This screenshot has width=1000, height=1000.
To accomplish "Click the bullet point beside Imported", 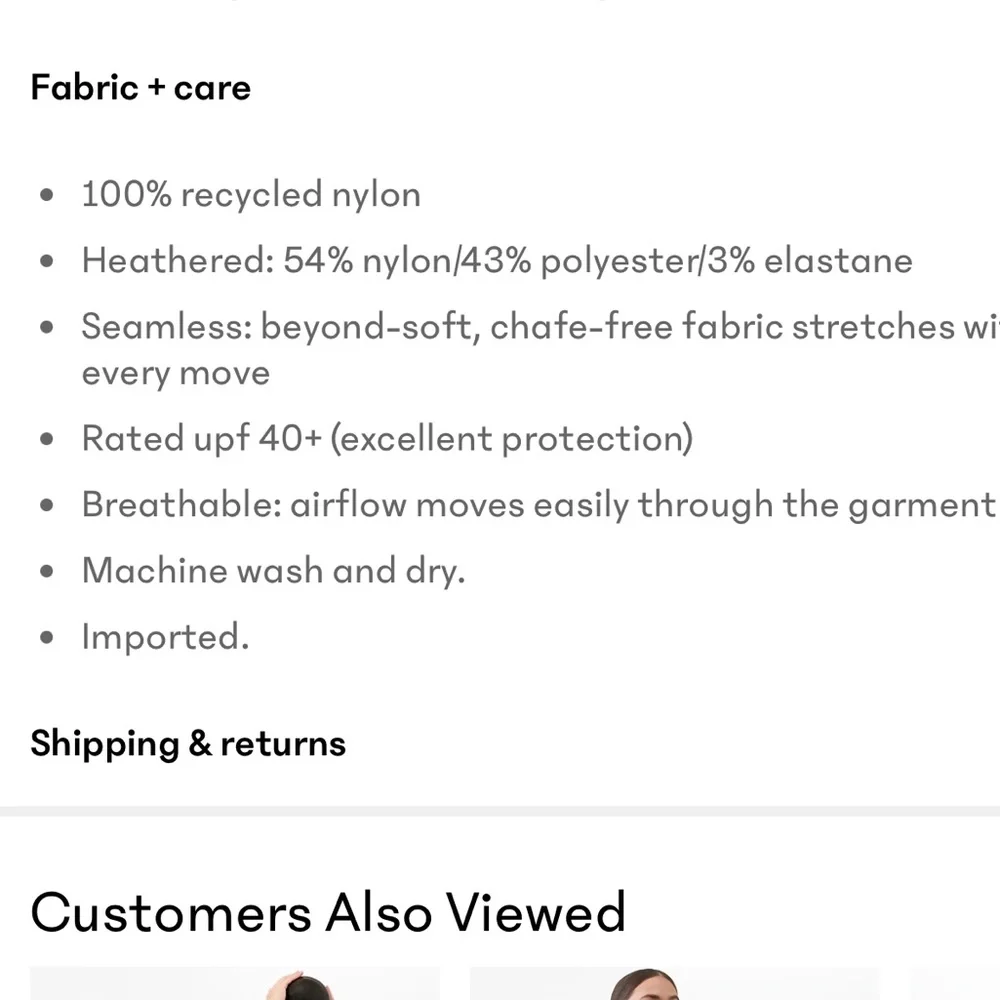I will 47,638.
